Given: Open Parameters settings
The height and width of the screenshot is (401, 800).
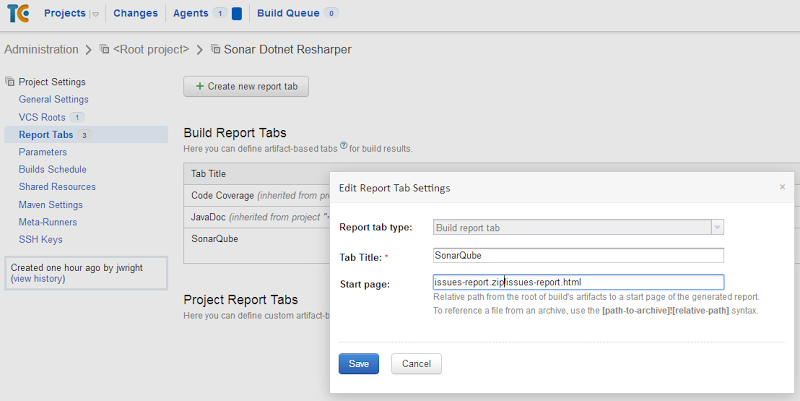Looking at the screenshot, I should (43, 152).
